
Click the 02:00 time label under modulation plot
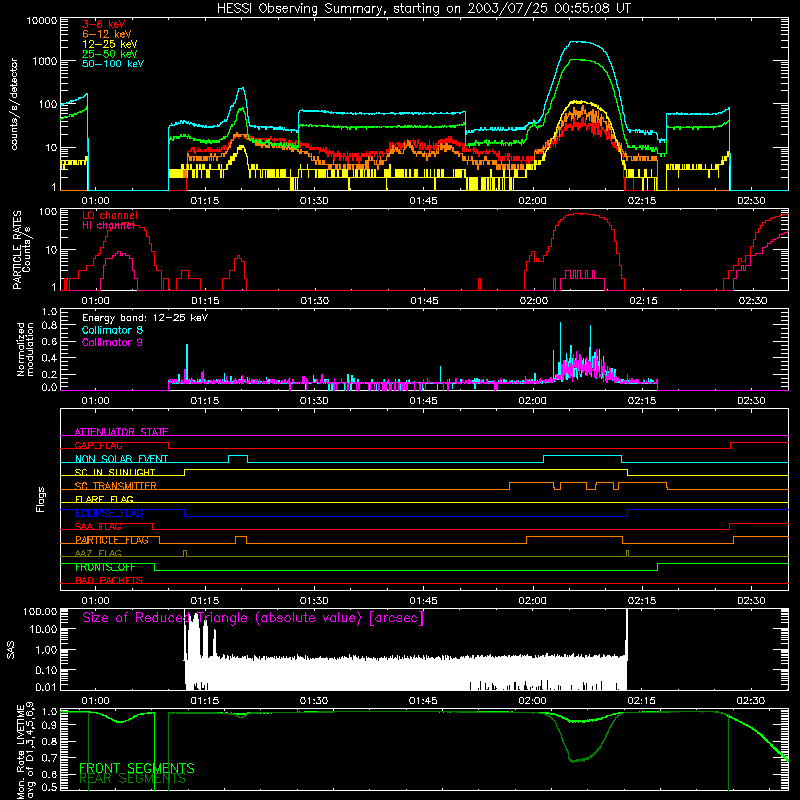click(532, 401)
